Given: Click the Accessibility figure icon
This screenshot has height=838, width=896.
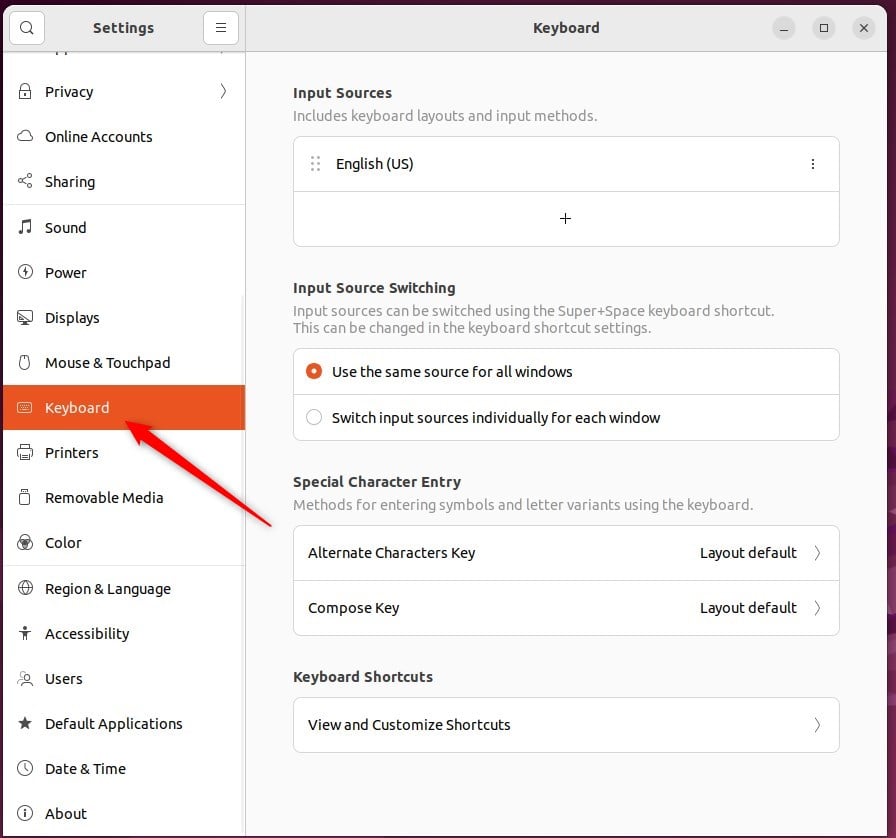Looking at the screenshot, I should [x=25, y=633].
